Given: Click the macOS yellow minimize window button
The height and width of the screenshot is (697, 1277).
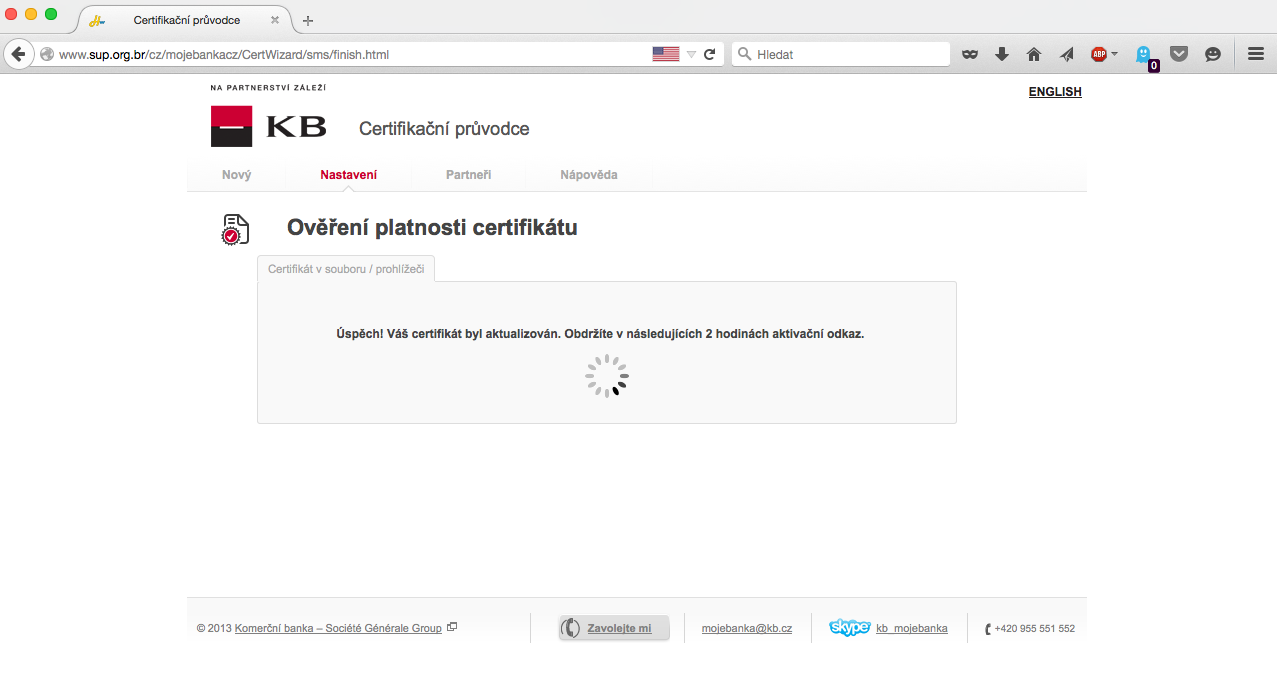Looking at the screenshot, I should coord(31,14).
